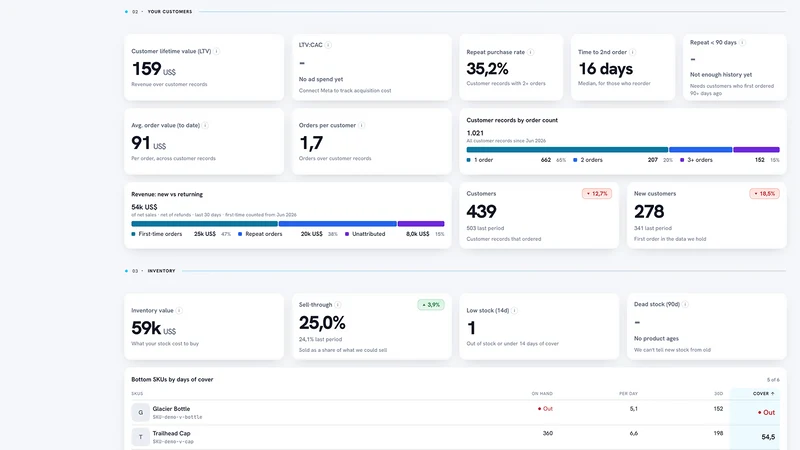Sort the table by COVER column
Image resolution: width=800 pixels, height=450 pixels.
tap(763, 393)
